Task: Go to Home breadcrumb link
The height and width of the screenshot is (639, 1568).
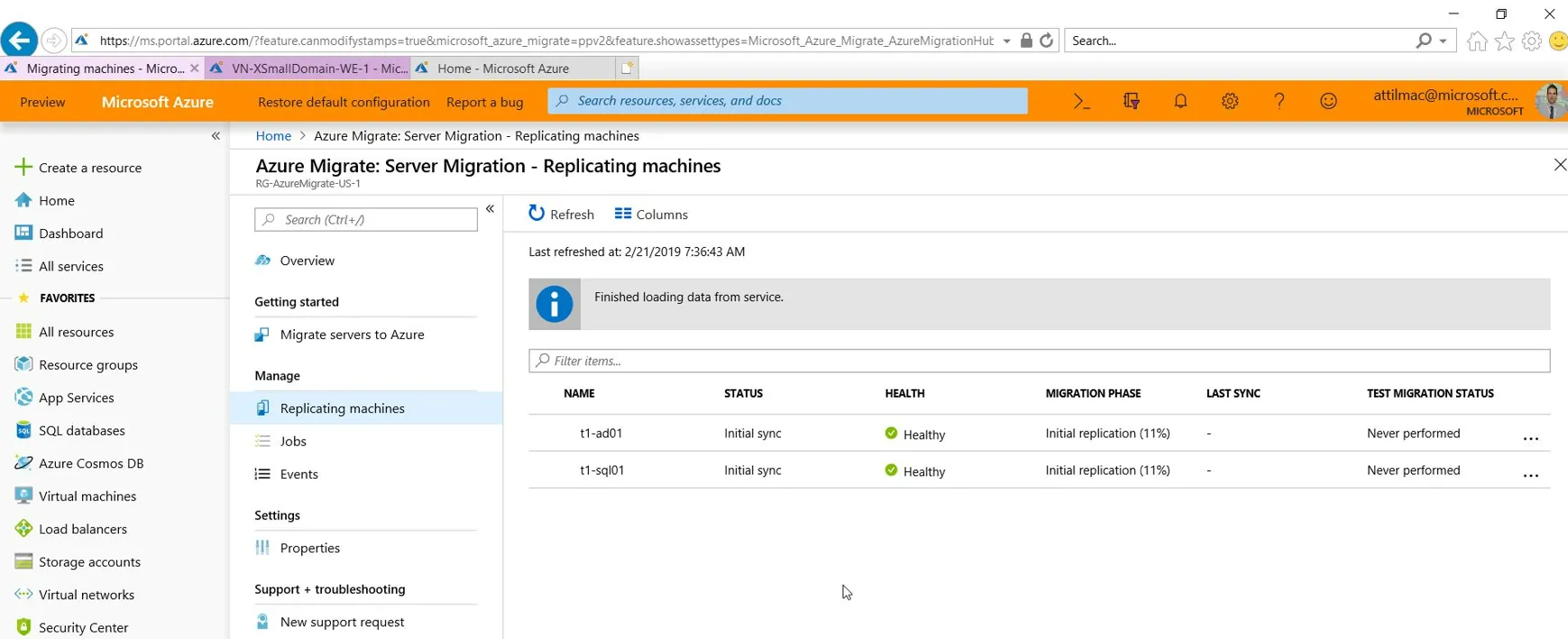Action: [273, 136]
